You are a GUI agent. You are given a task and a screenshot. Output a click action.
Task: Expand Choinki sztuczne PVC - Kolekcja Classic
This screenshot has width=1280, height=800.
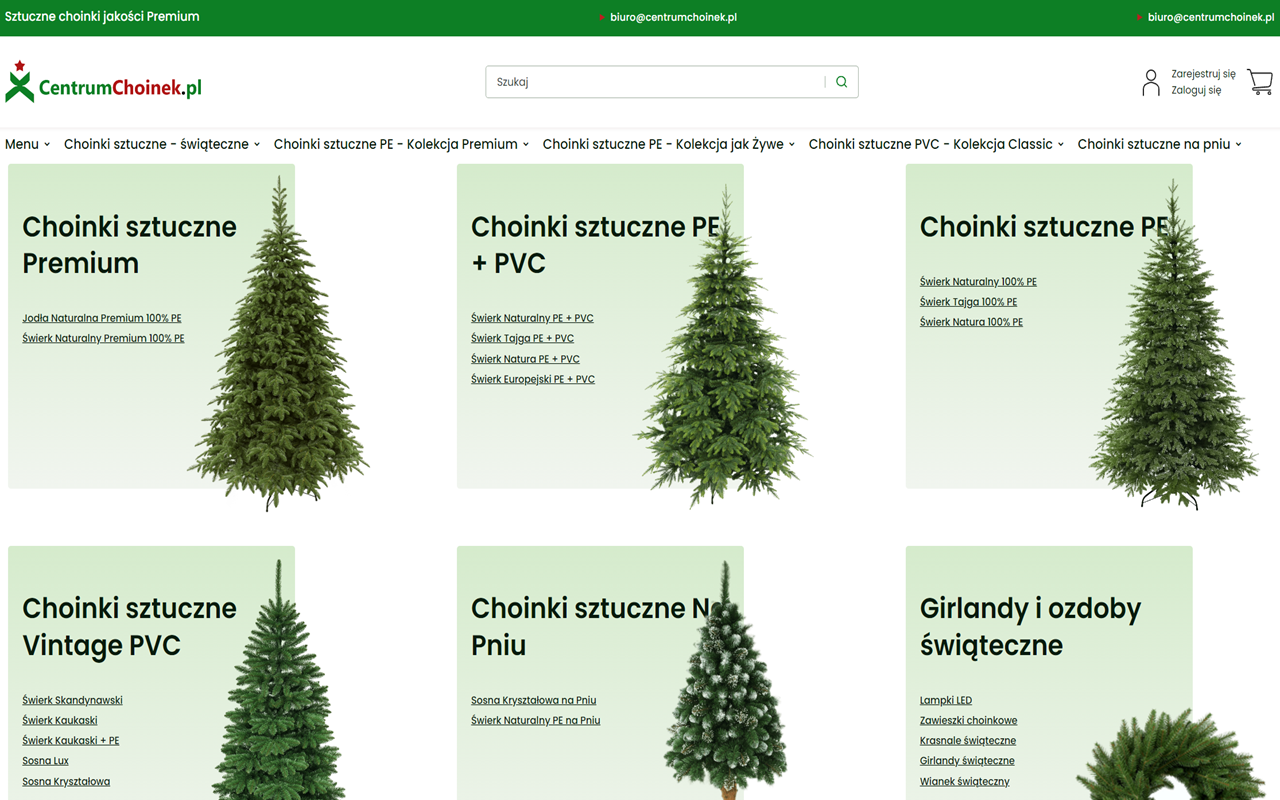coord(936,144)
